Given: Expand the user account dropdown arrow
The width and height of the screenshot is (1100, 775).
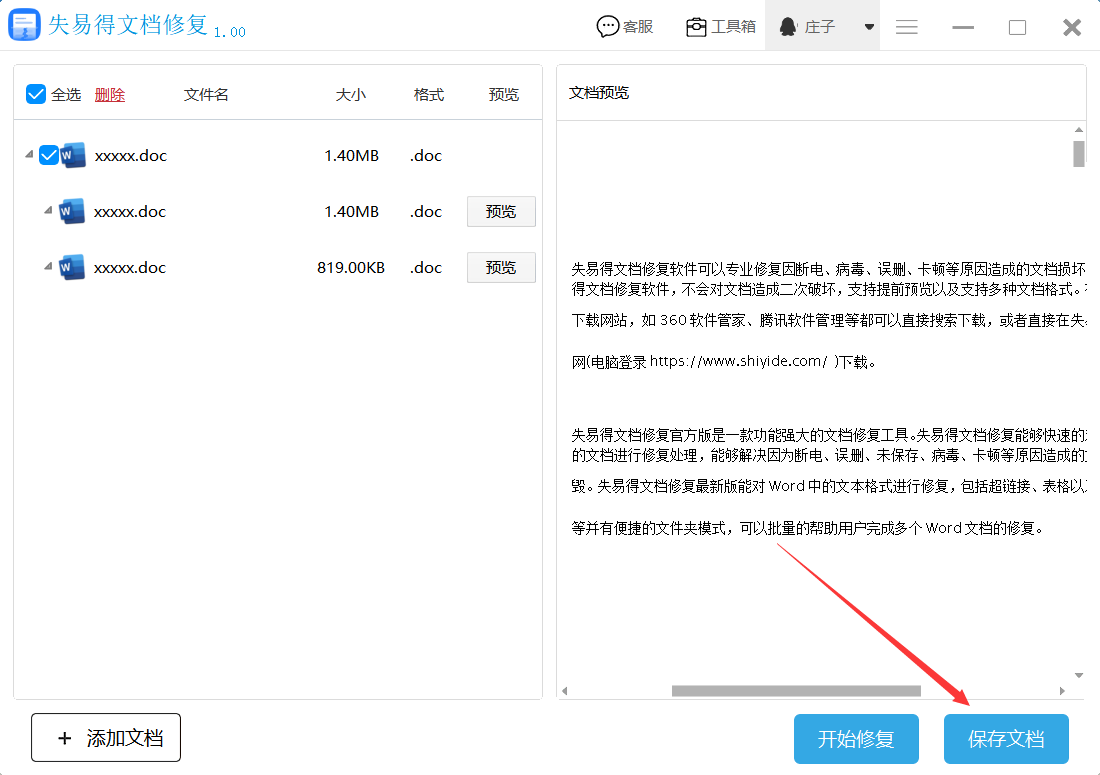Looking at the screenshot, I should 869,27.
